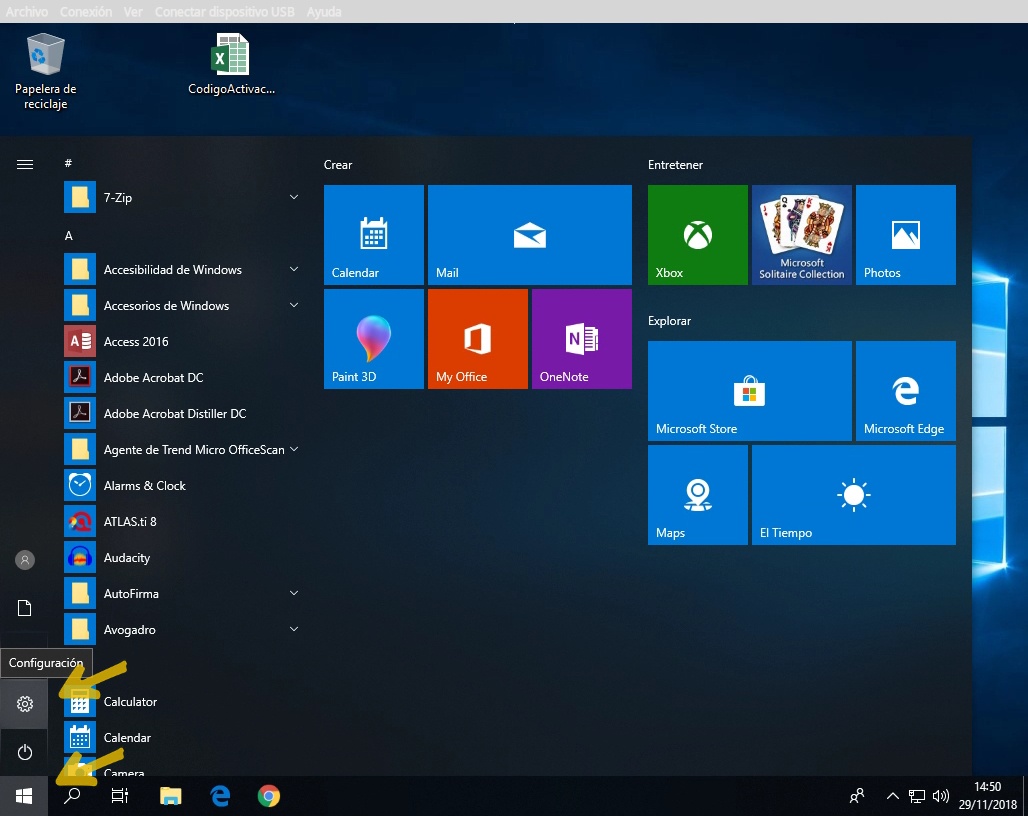Open Conectar dispositivo USB menu
This screenshot has height=816, width=1028.
point(224,12)
